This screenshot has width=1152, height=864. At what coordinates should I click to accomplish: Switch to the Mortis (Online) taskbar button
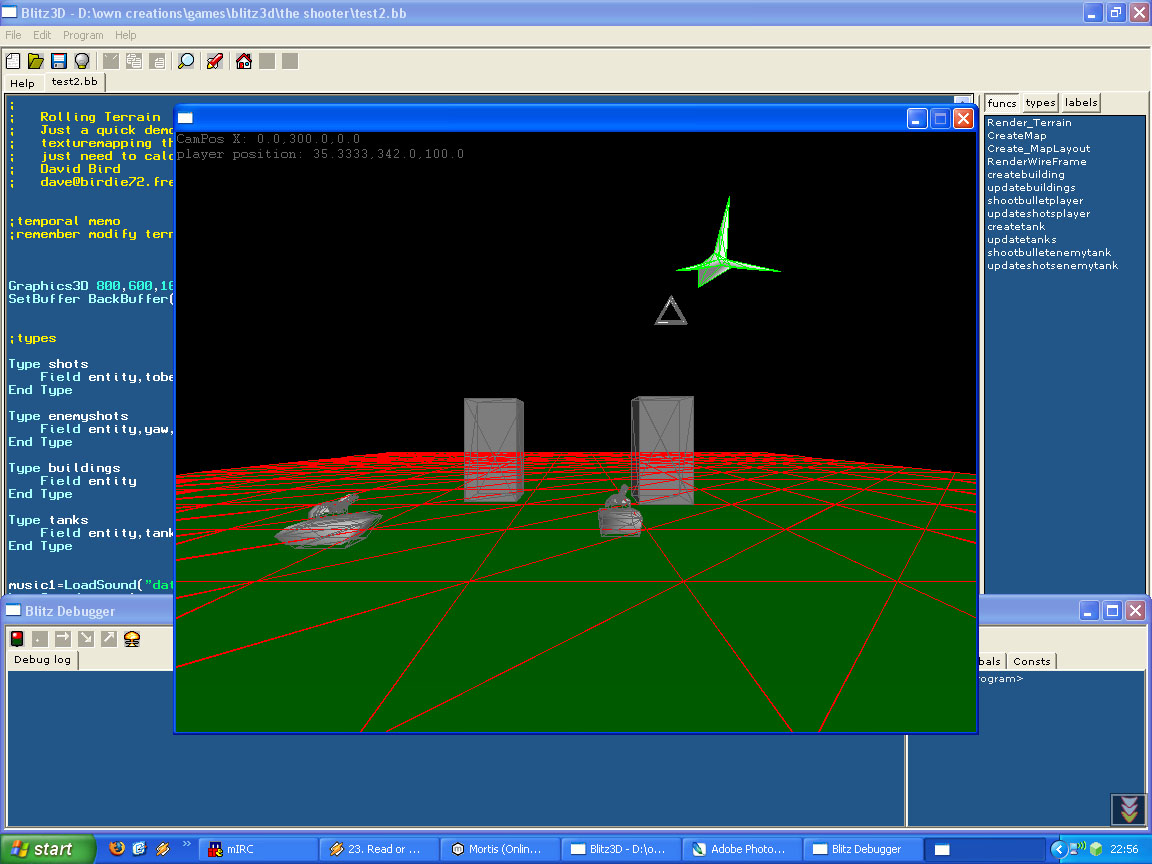point(500,849)
